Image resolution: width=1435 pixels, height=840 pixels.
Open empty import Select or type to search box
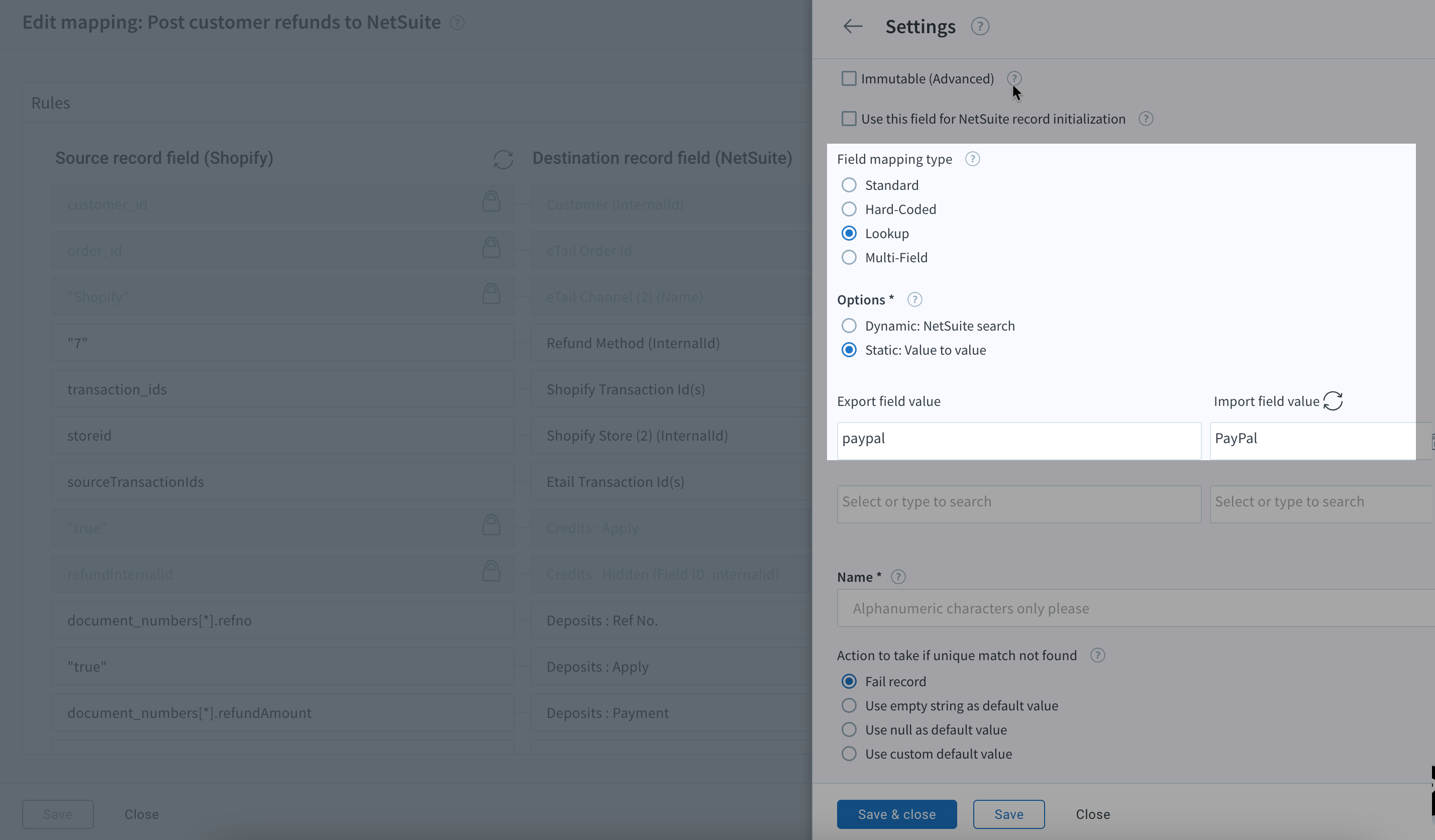[x=1321, y=504]
